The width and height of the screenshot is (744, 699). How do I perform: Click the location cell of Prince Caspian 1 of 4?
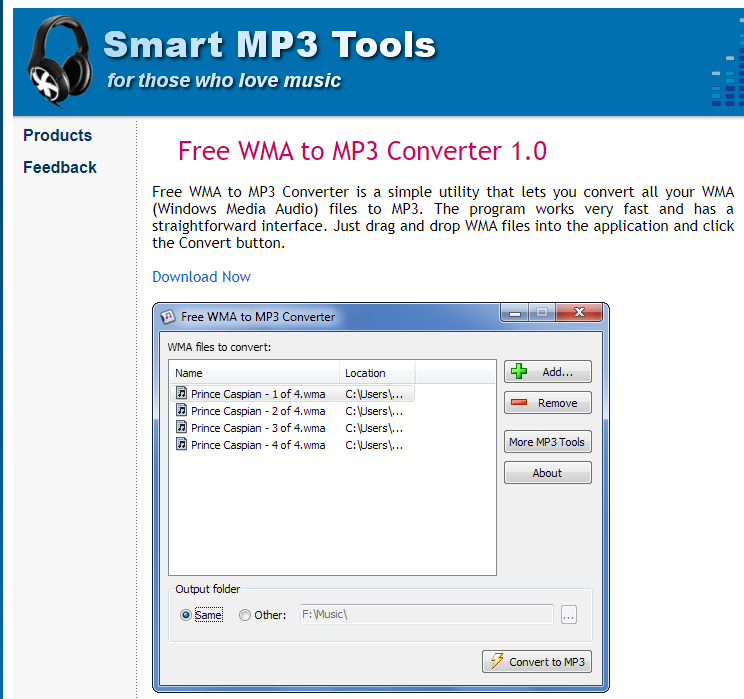click(x=374, y=394)
